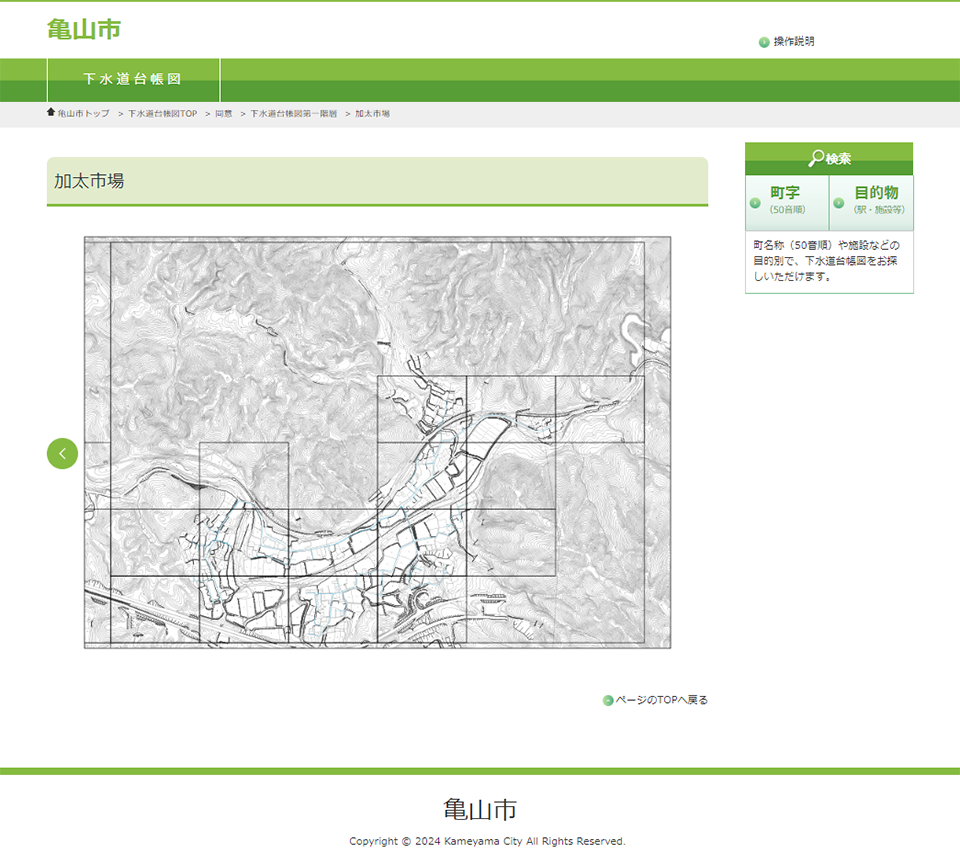Click the home icon in the breadcrumb
This screenshot has width=960, height=864.
(51, 113)
